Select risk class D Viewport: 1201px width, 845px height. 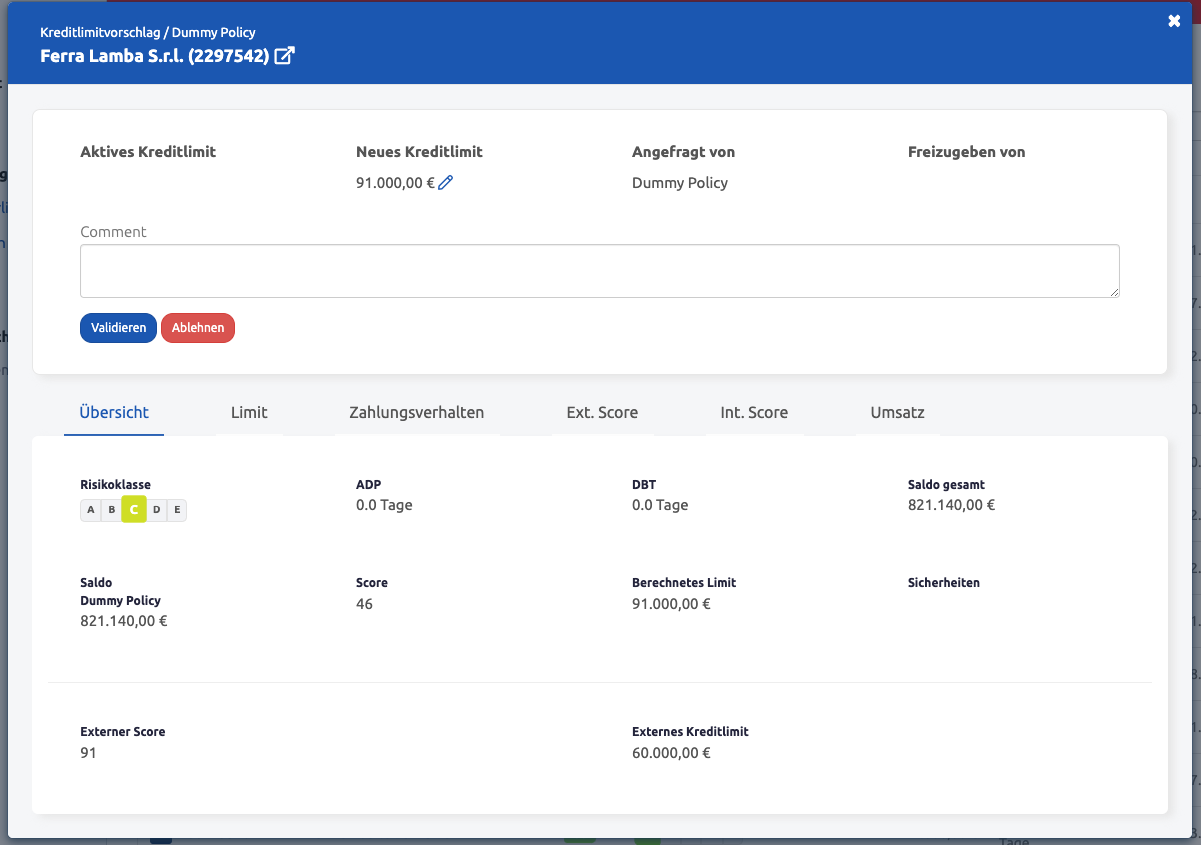click(156, 510)
